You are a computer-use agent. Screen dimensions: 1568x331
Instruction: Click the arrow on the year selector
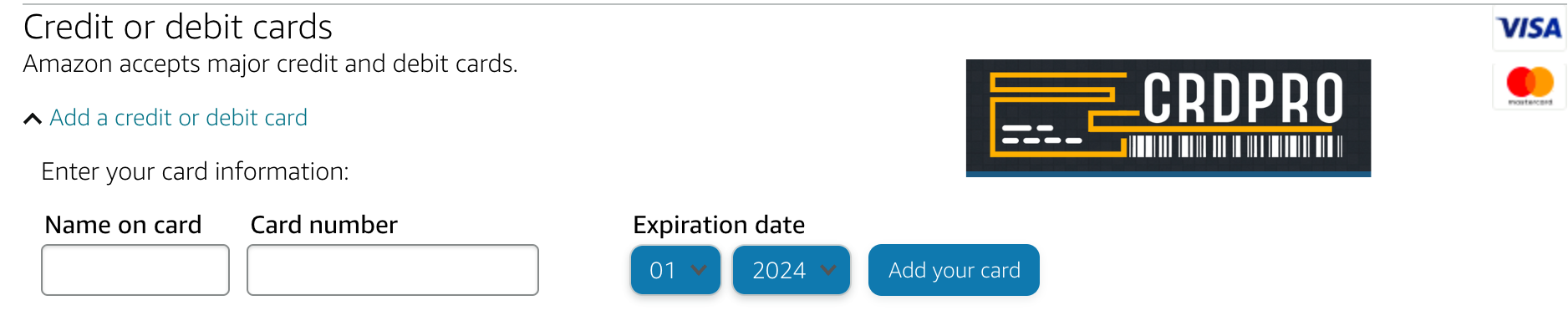[x=828, y=270]
